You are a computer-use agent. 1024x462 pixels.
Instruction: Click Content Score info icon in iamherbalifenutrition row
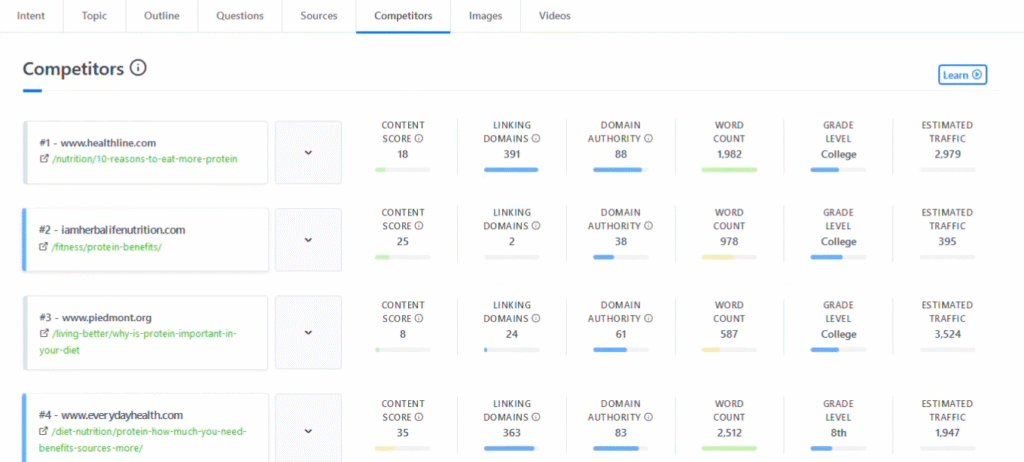pos(419,226)
